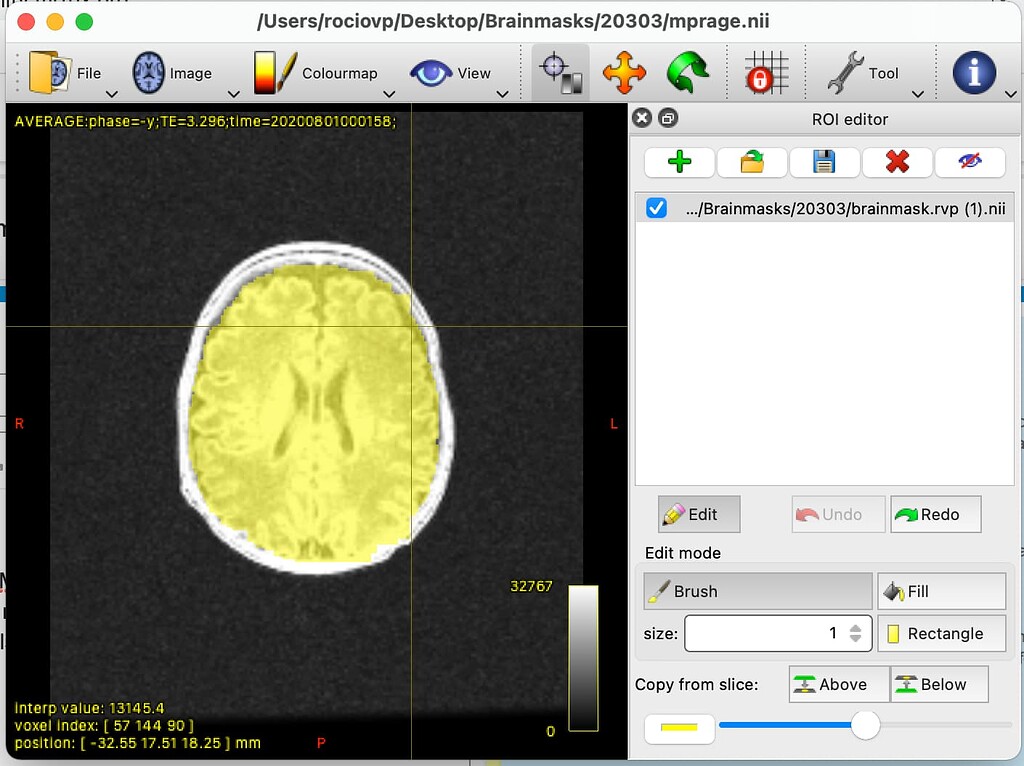The image size is (1024, 766).
Task: Click the green macOS zoom window button
Action: [84, 22]
